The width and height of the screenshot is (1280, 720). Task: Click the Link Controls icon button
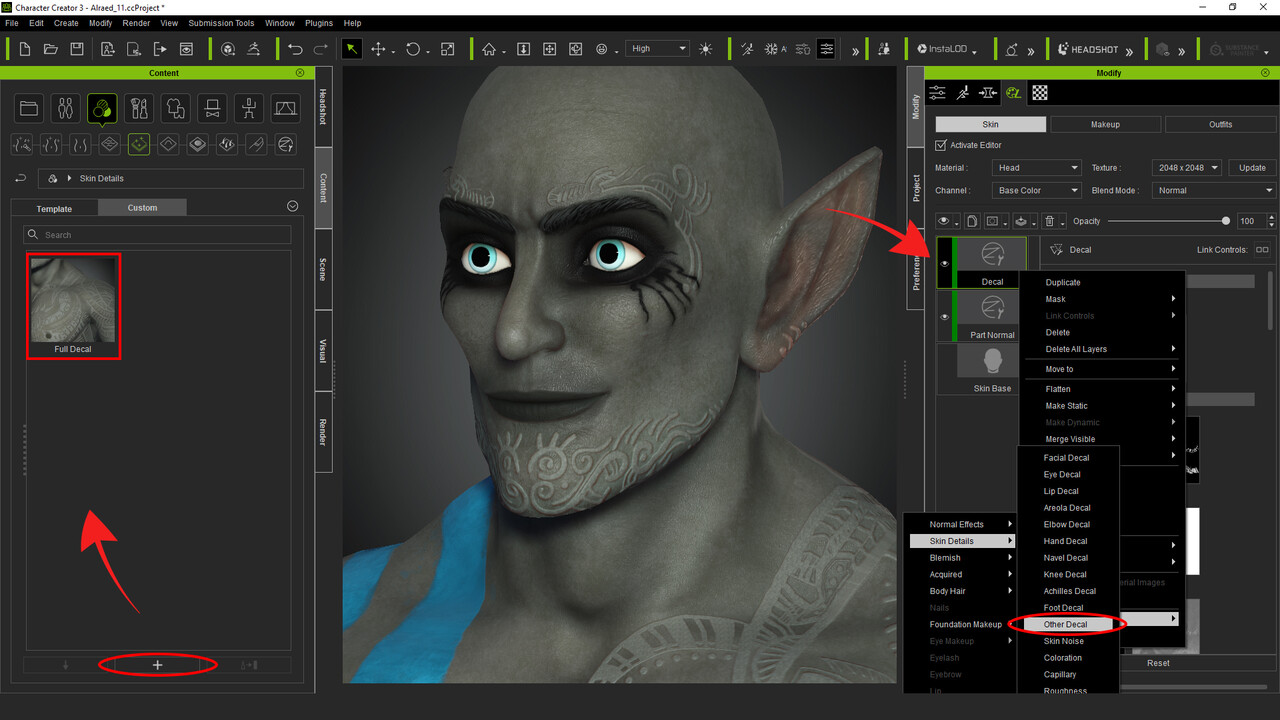point(1262,250)
